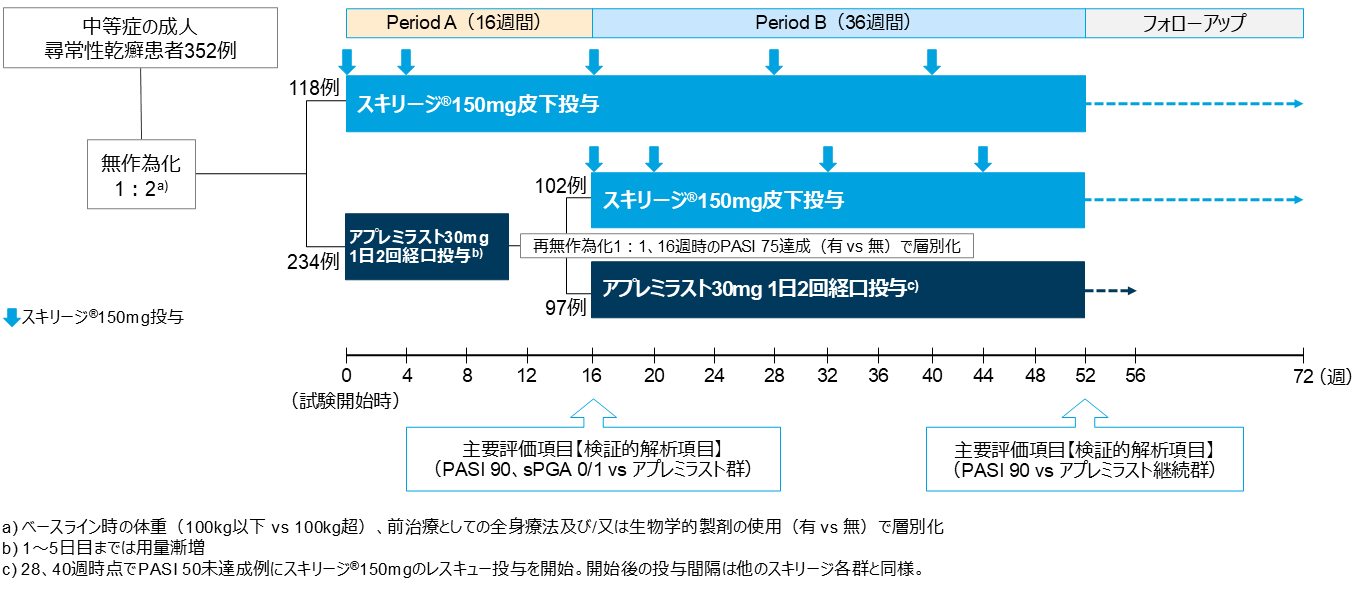Image resolution: width=1360 pixels, height=590 pixels.
Task: Click the 97例 label
Action: [x=565, y=308]
